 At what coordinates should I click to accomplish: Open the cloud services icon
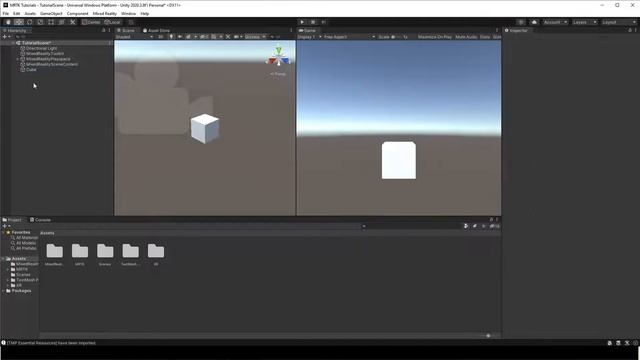(x=534, y=22)
